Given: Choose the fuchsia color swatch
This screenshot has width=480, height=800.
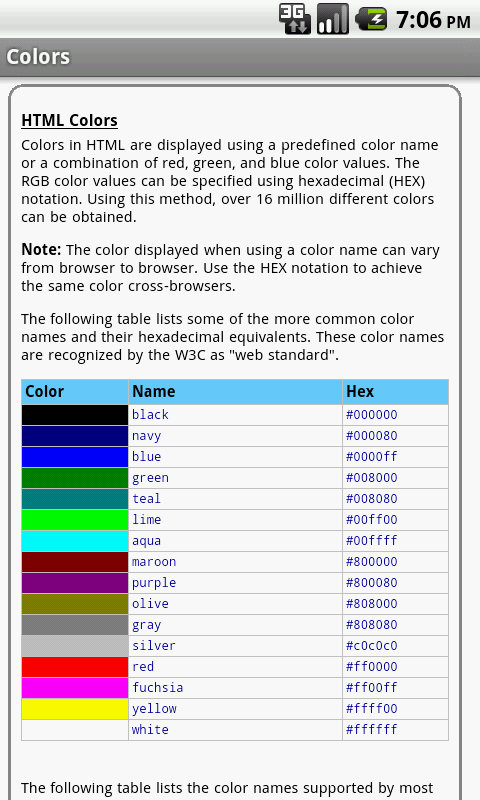Looking at the screenshot, I should (x=74, y=687).
